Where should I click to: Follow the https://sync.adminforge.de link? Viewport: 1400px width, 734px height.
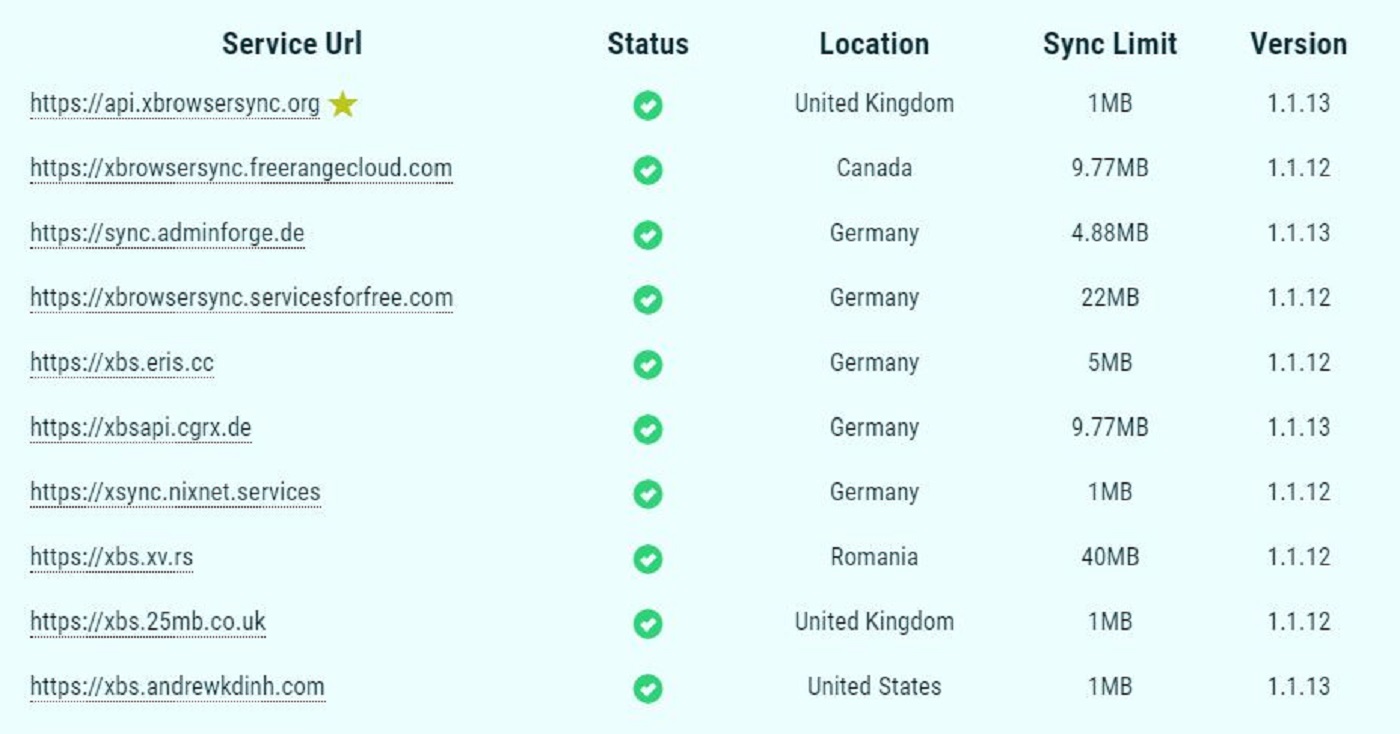point(167,233)
